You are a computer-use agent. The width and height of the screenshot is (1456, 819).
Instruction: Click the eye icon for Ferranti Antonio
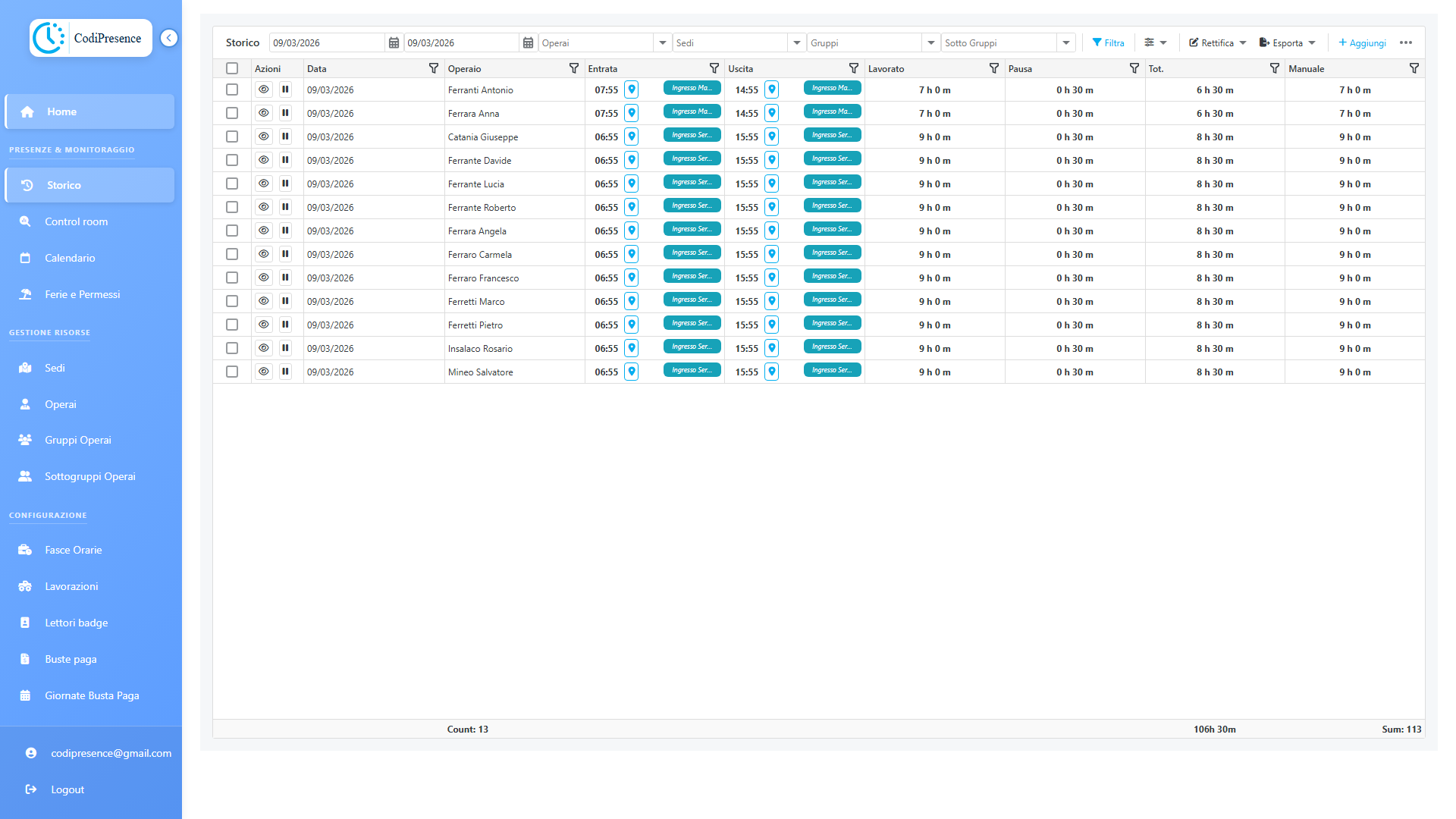tap(263, 89)
